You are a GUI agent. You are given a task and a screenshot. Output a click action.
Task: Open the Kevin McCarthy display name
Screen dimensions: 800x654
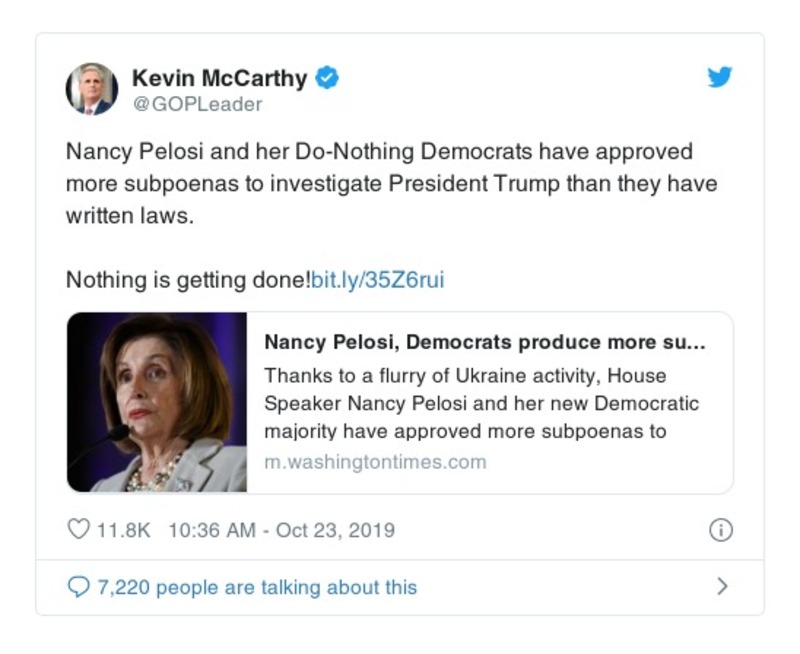(x=220, y=78)
